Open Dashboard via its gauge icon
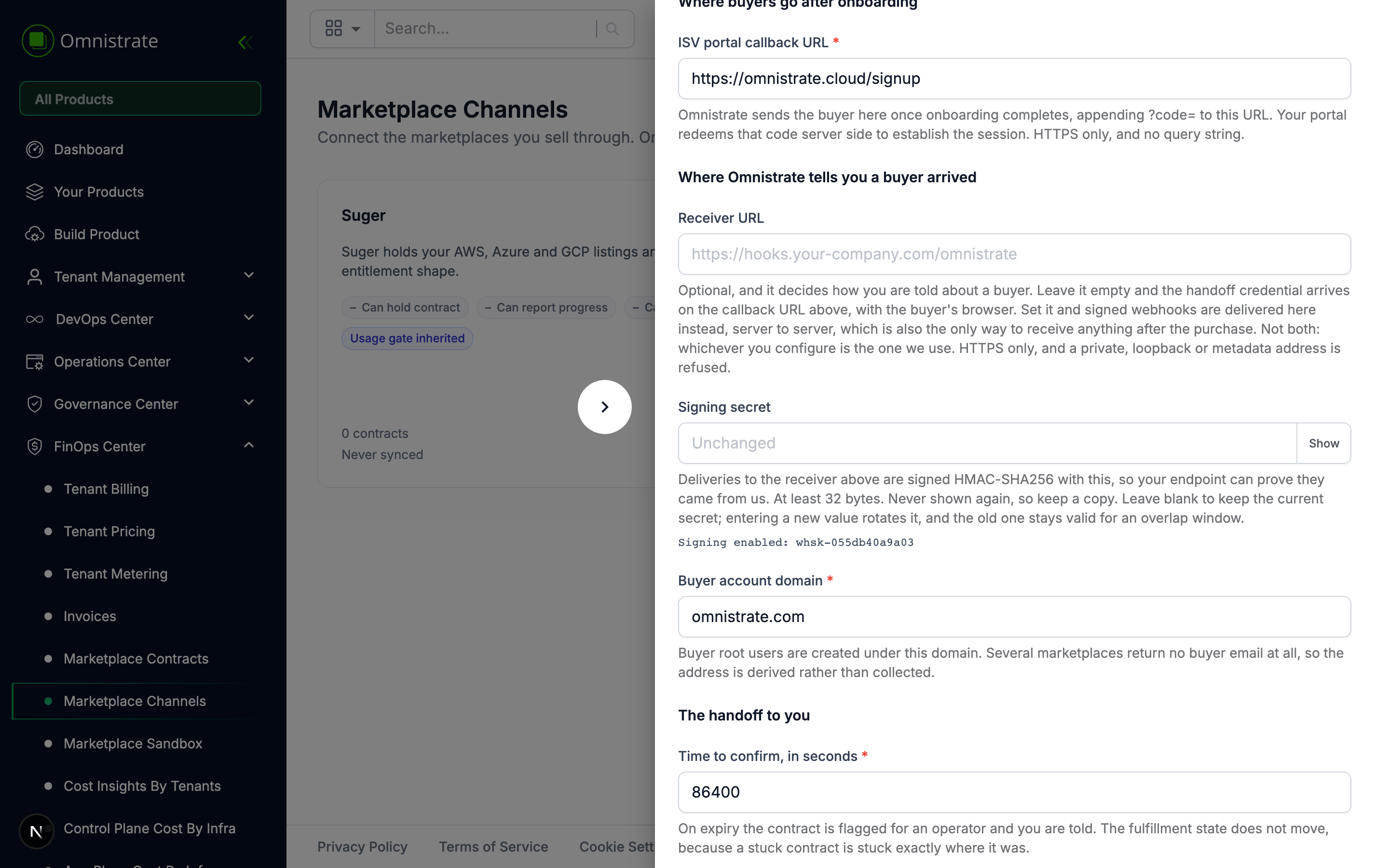This screenshot has width=1389, height=868. (34, 149)
